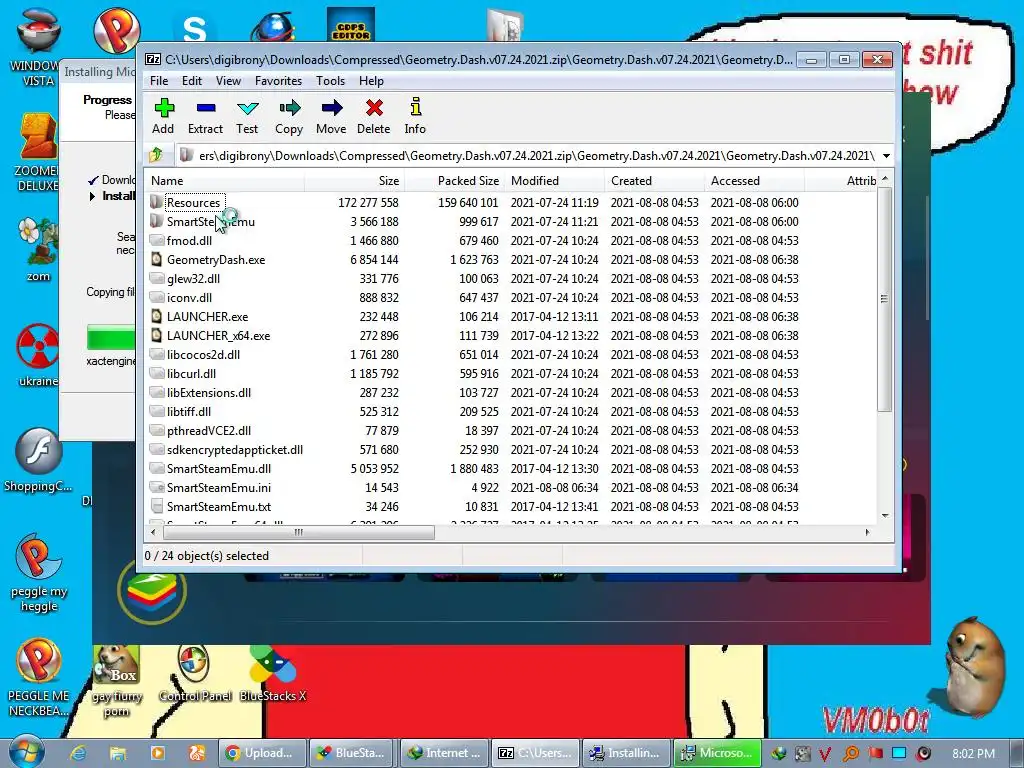Click the vertical scrollbar thumb in file list
This screenshot has width=1024, height=768.
tap(884, 299)
